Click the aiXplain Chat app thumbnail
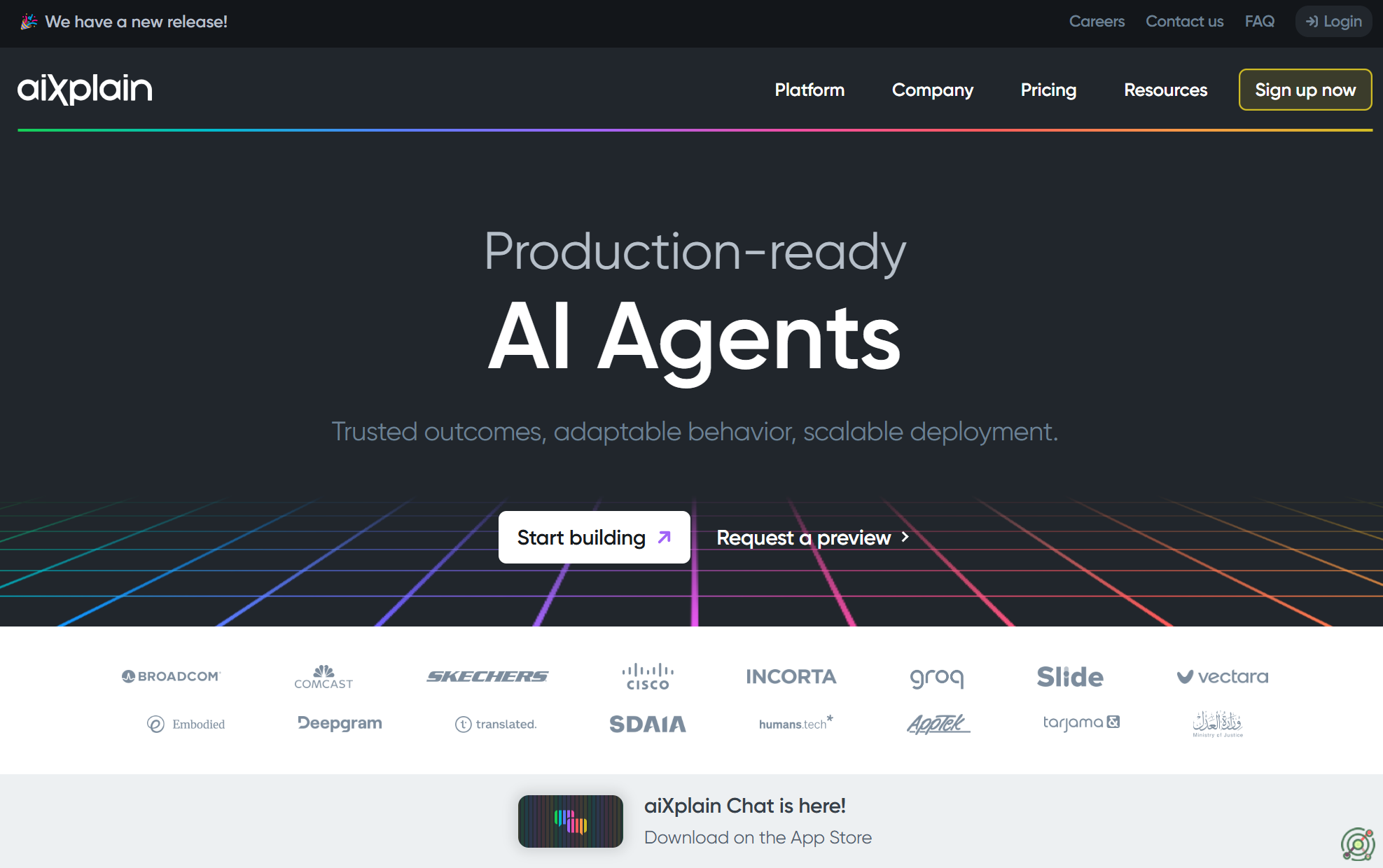 tap(571, 821)
